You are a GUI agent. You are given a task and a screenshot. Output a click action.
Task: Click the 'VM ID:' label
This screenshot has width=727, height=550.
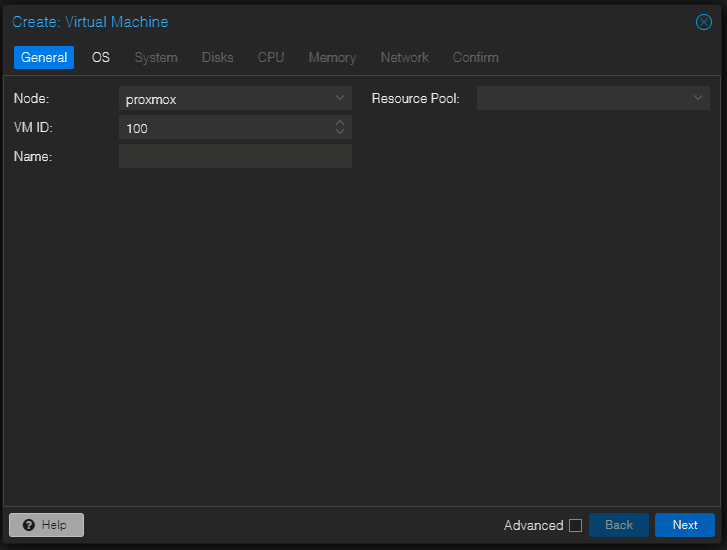[x=33, y=128]
